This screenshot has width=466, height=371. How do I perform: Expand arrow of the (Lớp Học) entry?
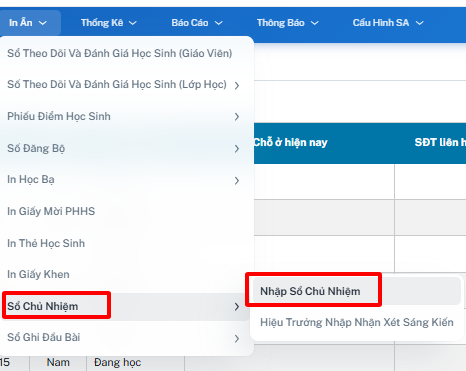237,85
